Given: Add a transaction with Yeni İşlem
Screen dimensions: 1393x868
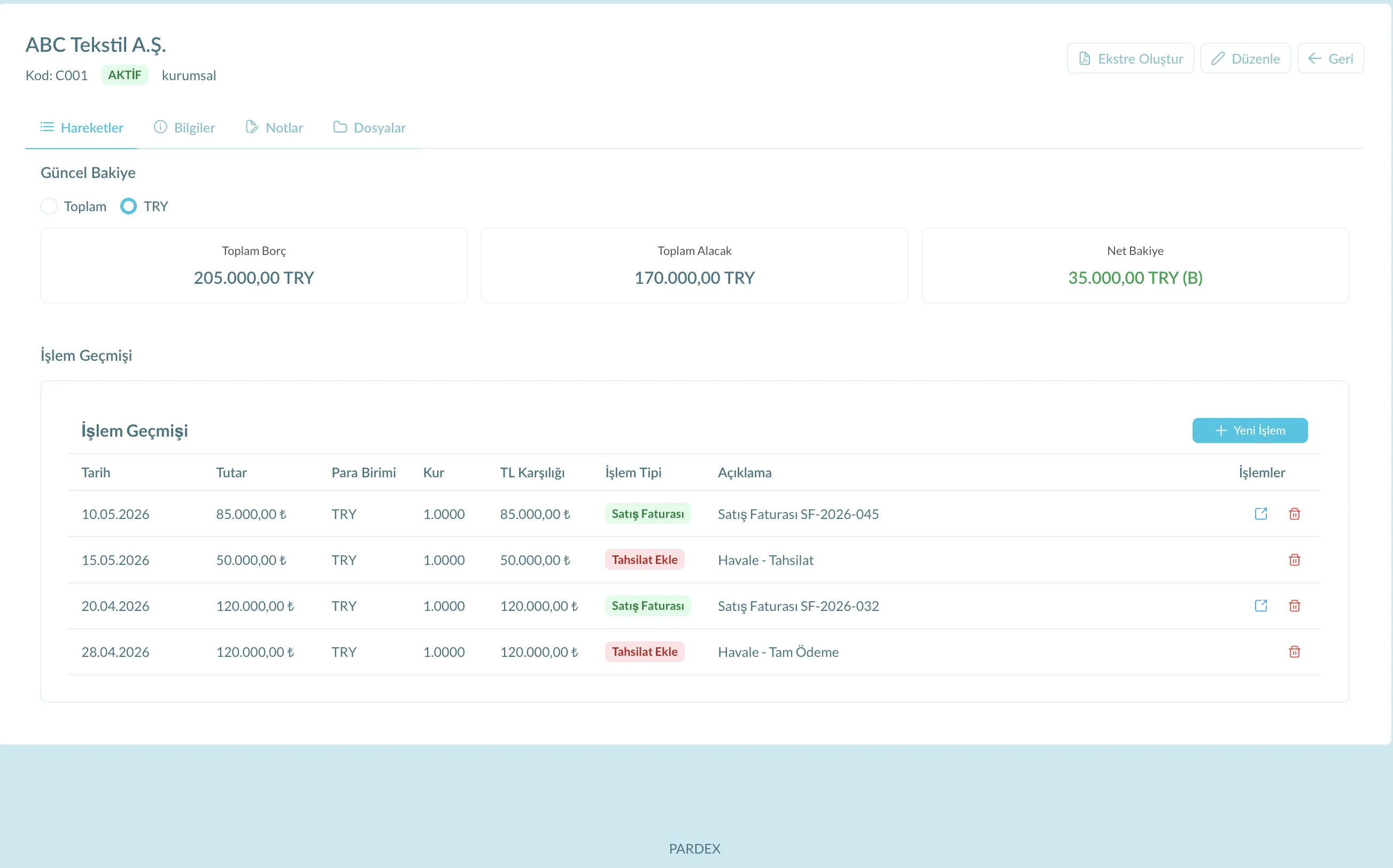Looking at the screenshot, I should point(1250,431).
